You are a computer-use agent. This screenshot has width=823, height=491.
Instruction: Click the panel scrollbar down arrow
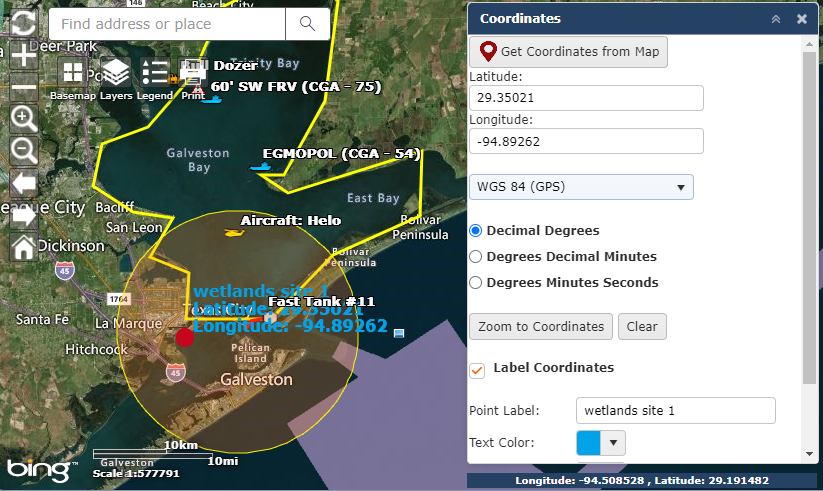[809, 454]
